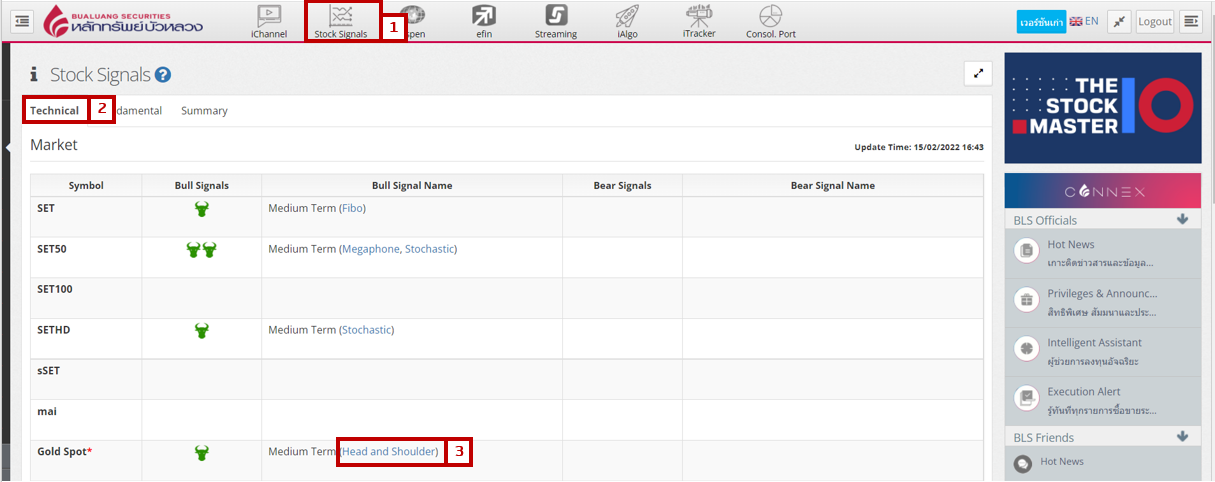Click the efin arrow icon
The image size is (1215, 482).
click(484, 17)
